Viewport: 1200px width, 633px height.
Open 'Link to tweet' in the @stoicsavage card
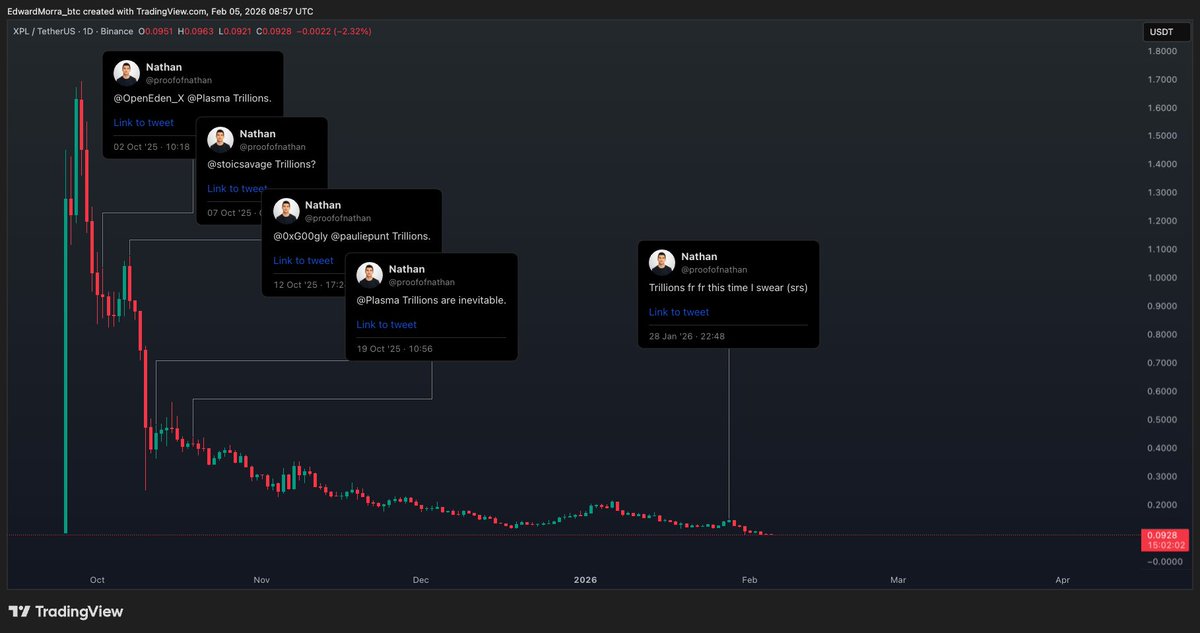pos(237,188)
